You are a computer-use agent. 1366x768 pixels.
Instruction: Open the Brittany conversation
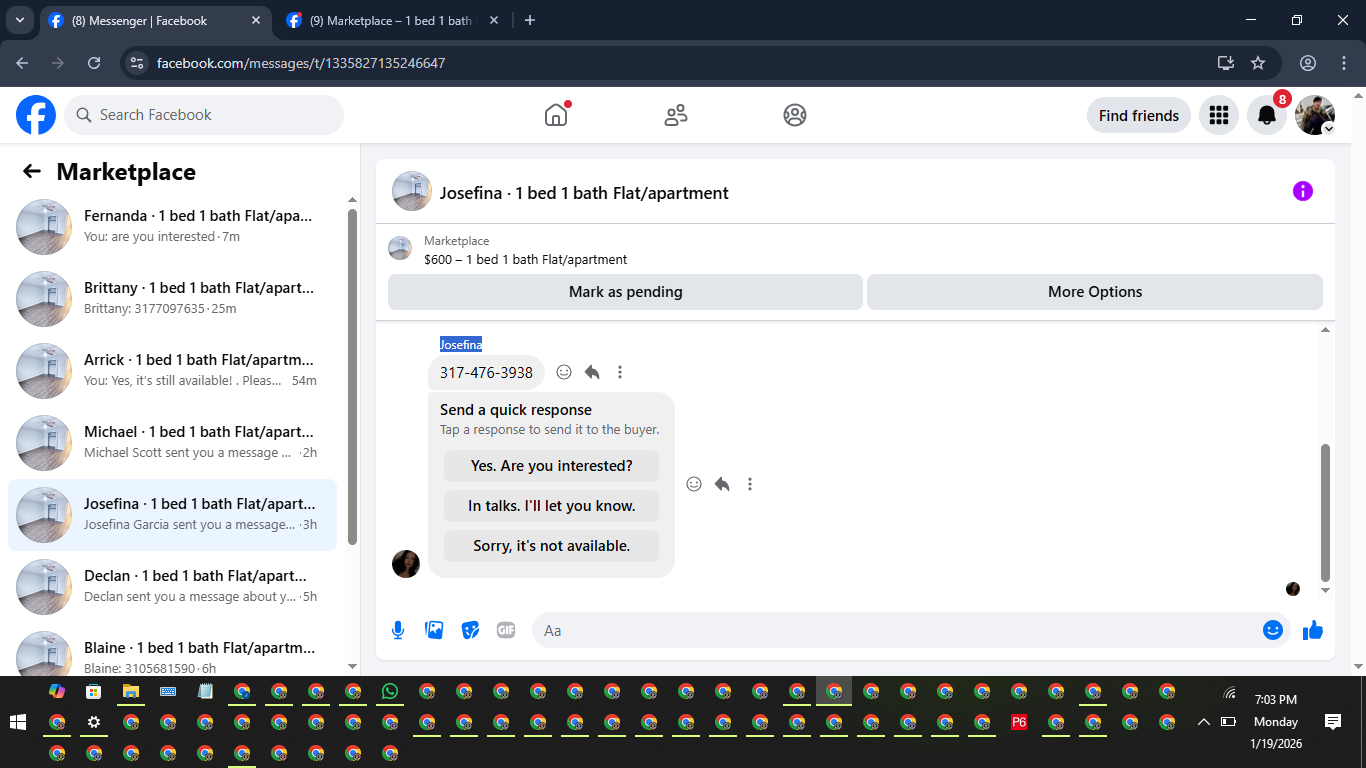172,298
